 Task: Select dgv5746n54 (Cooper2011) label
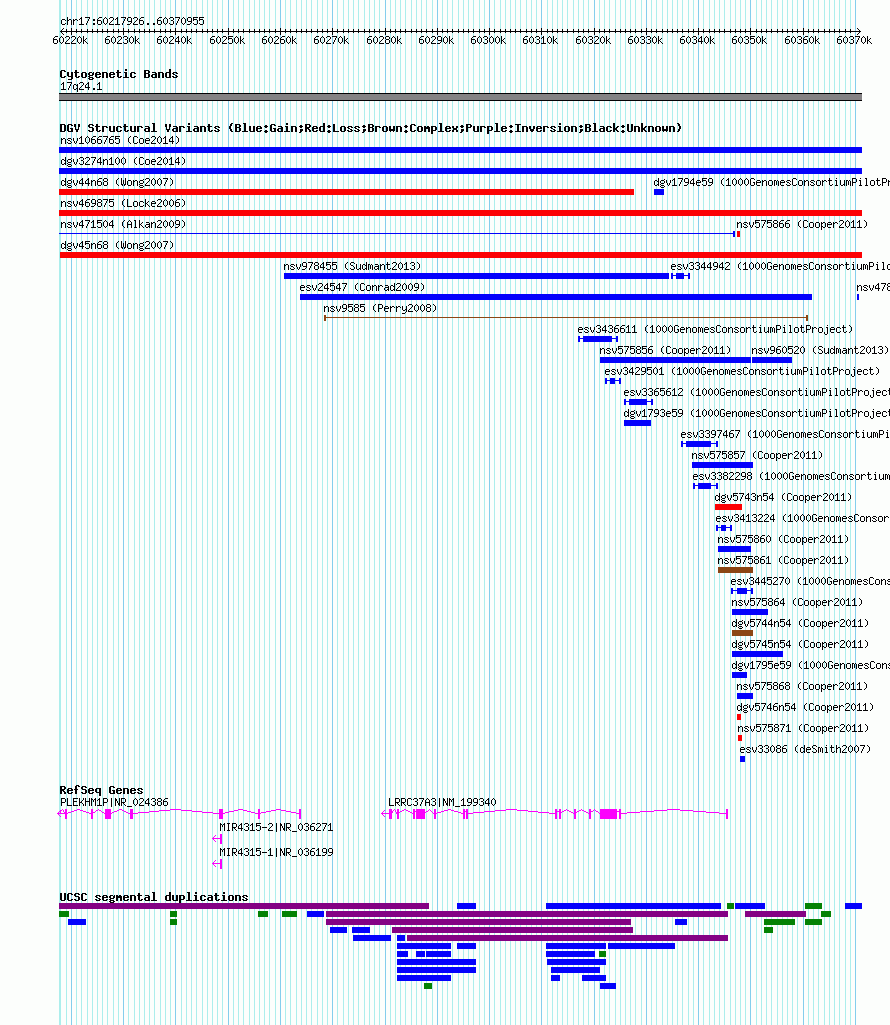(x=806, y=707)
